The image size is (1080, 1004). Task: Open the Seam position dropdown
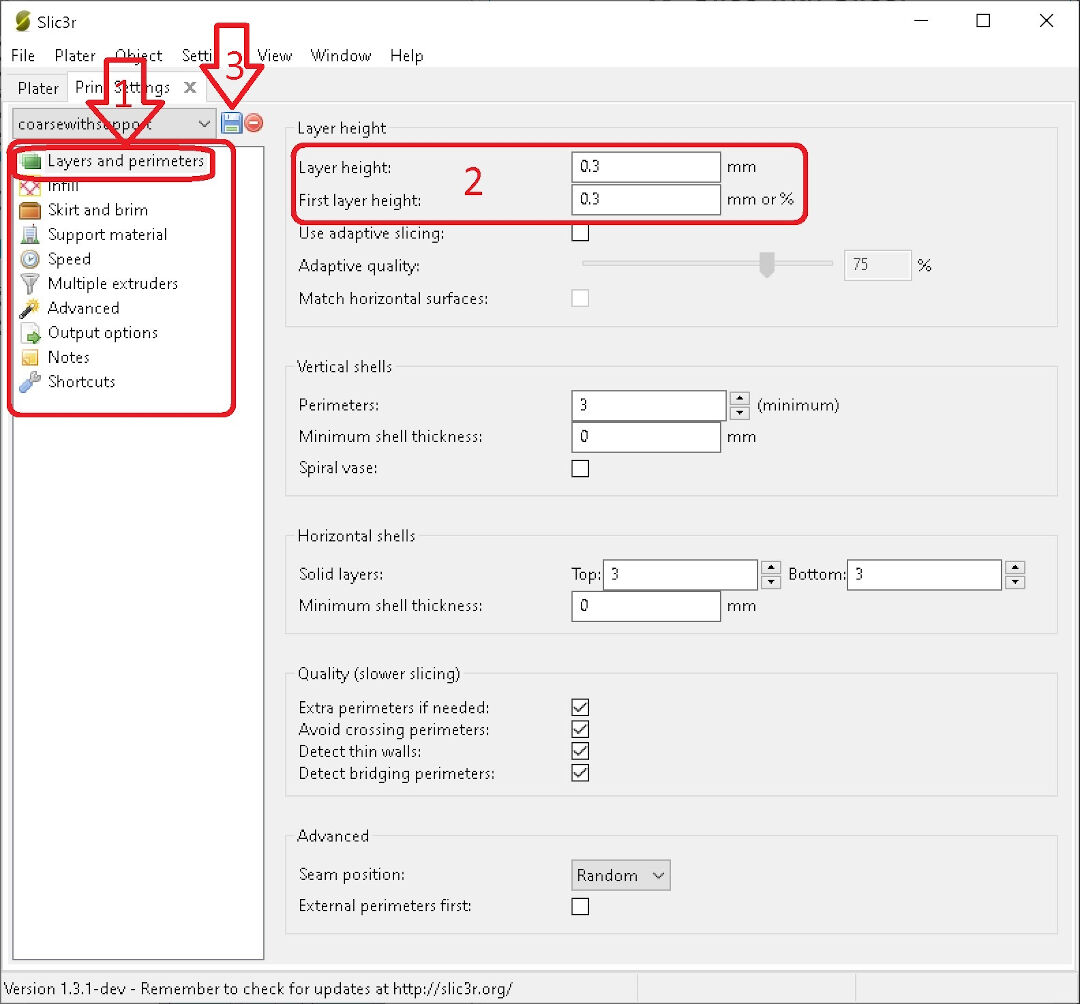(x=620, y=875)
